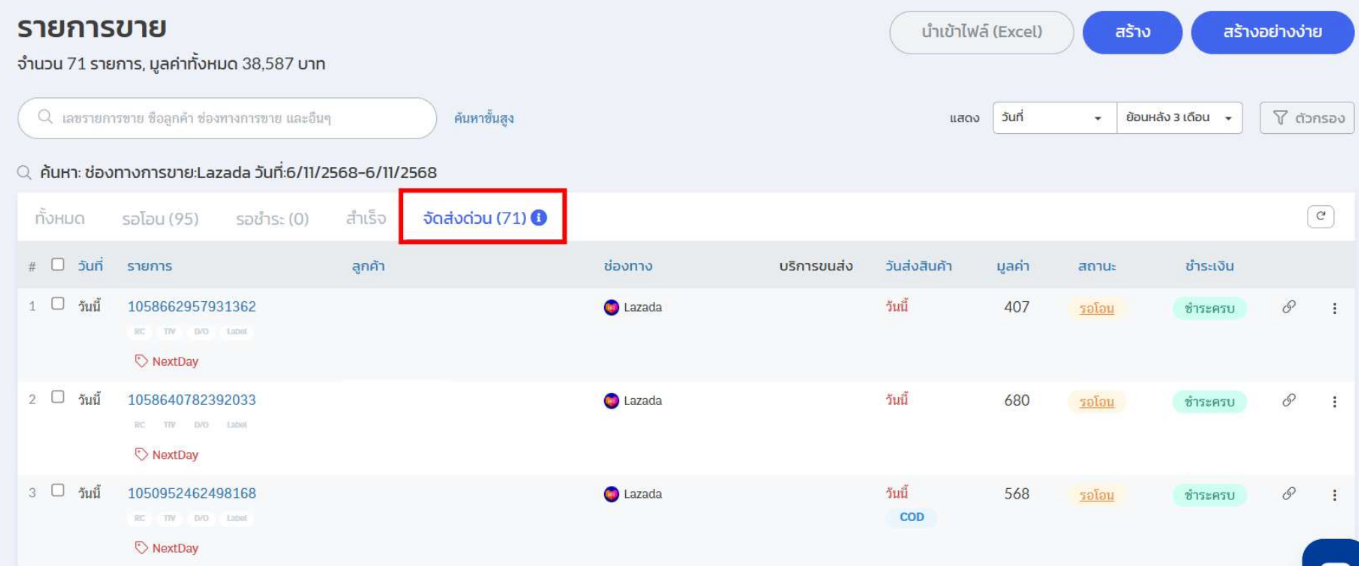Switch to the รอโอน (95) tab
Screen dimensions: 1359x566
tap(160, 218)
